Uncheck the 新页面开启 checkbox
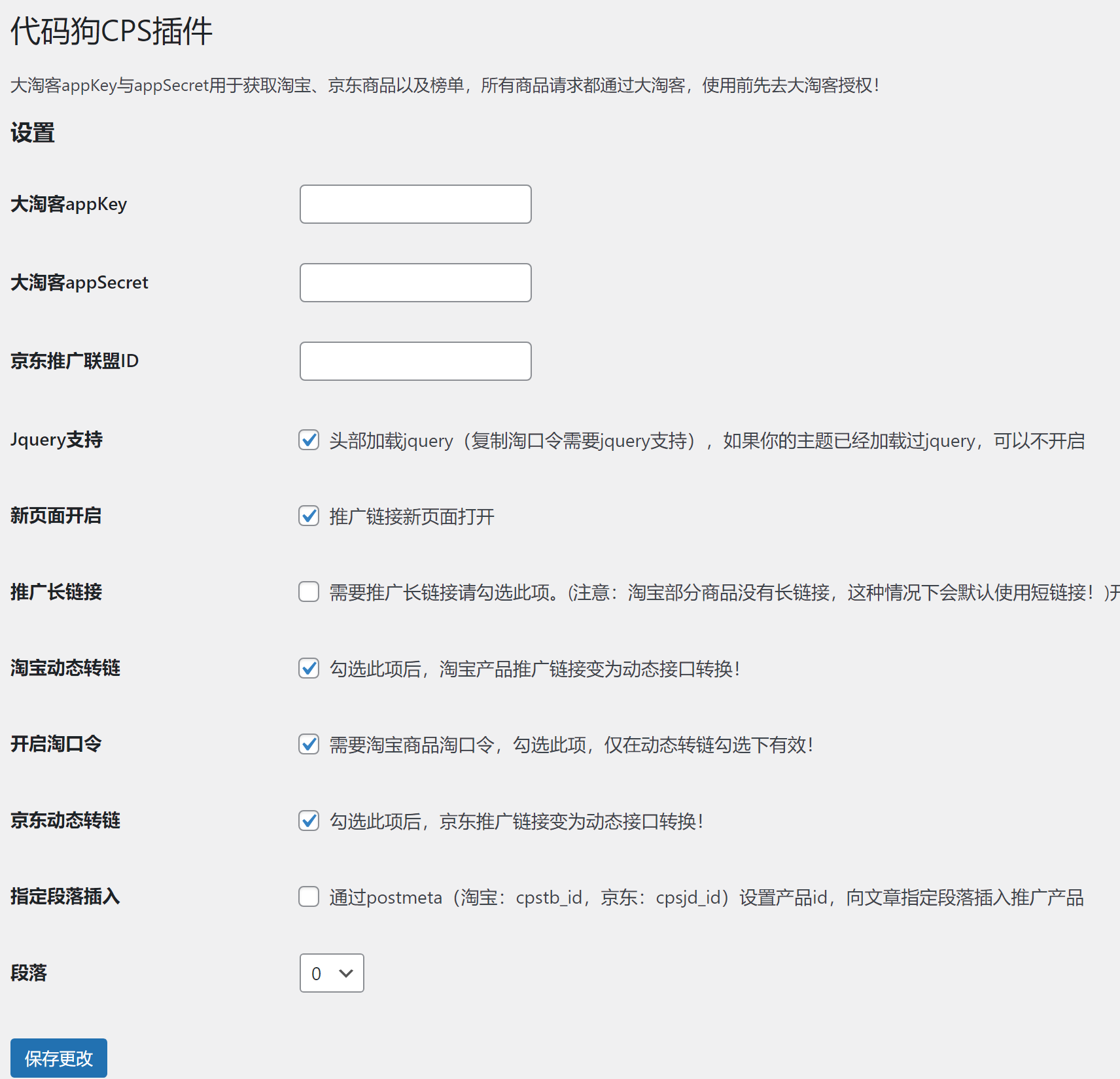Screen dimensions: 1120x1079 309,516
